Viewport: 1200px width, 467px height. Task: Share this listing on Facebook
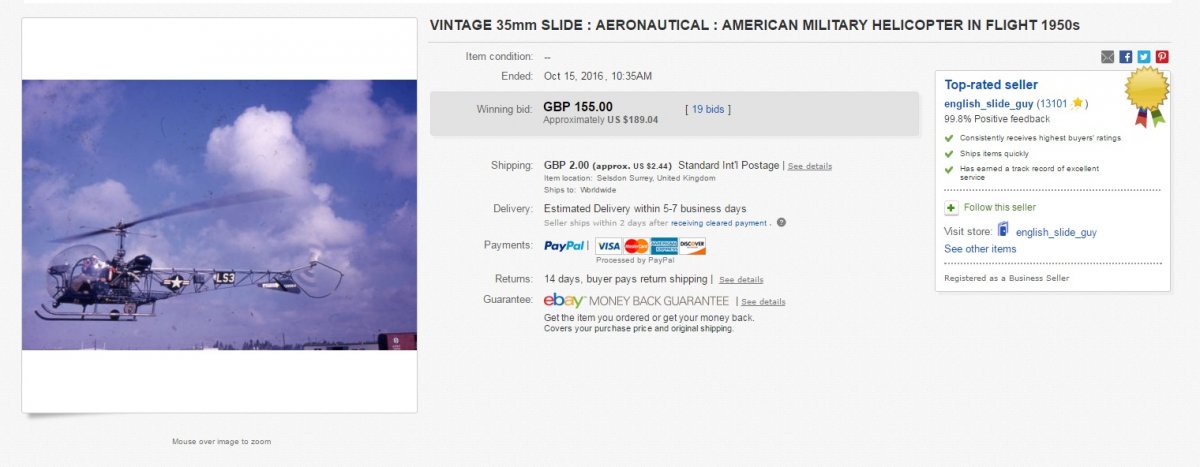1126,57
